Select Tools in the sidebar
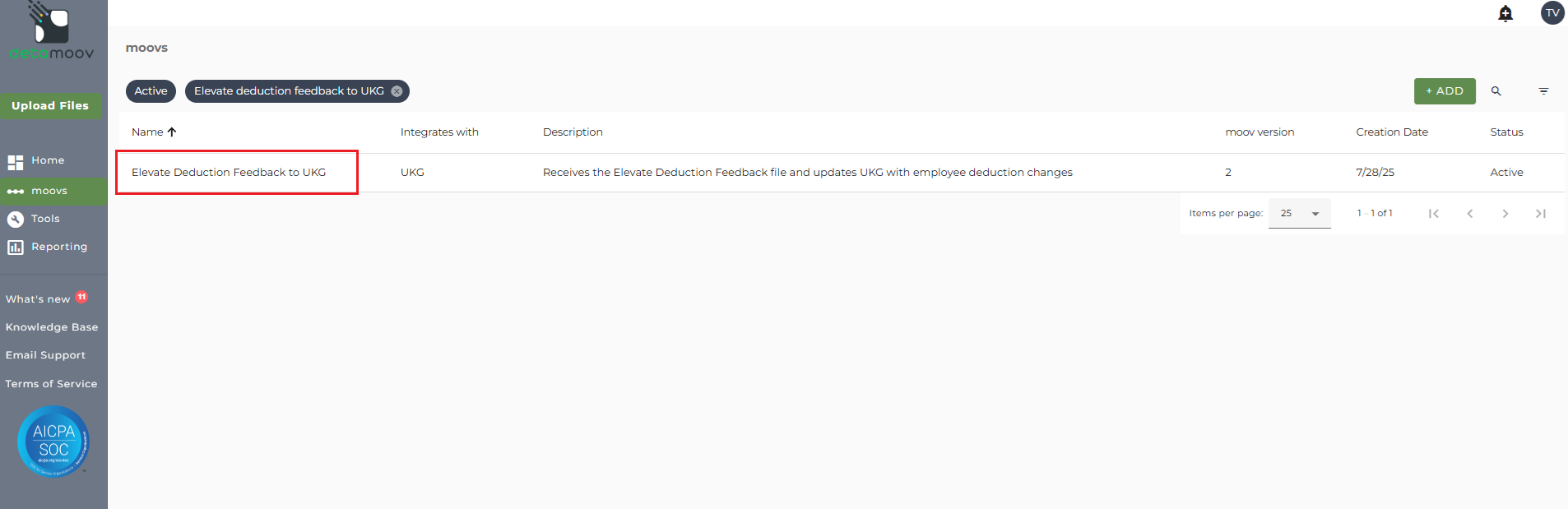This screenshot has width=1568, height=509. pos(45,219)
